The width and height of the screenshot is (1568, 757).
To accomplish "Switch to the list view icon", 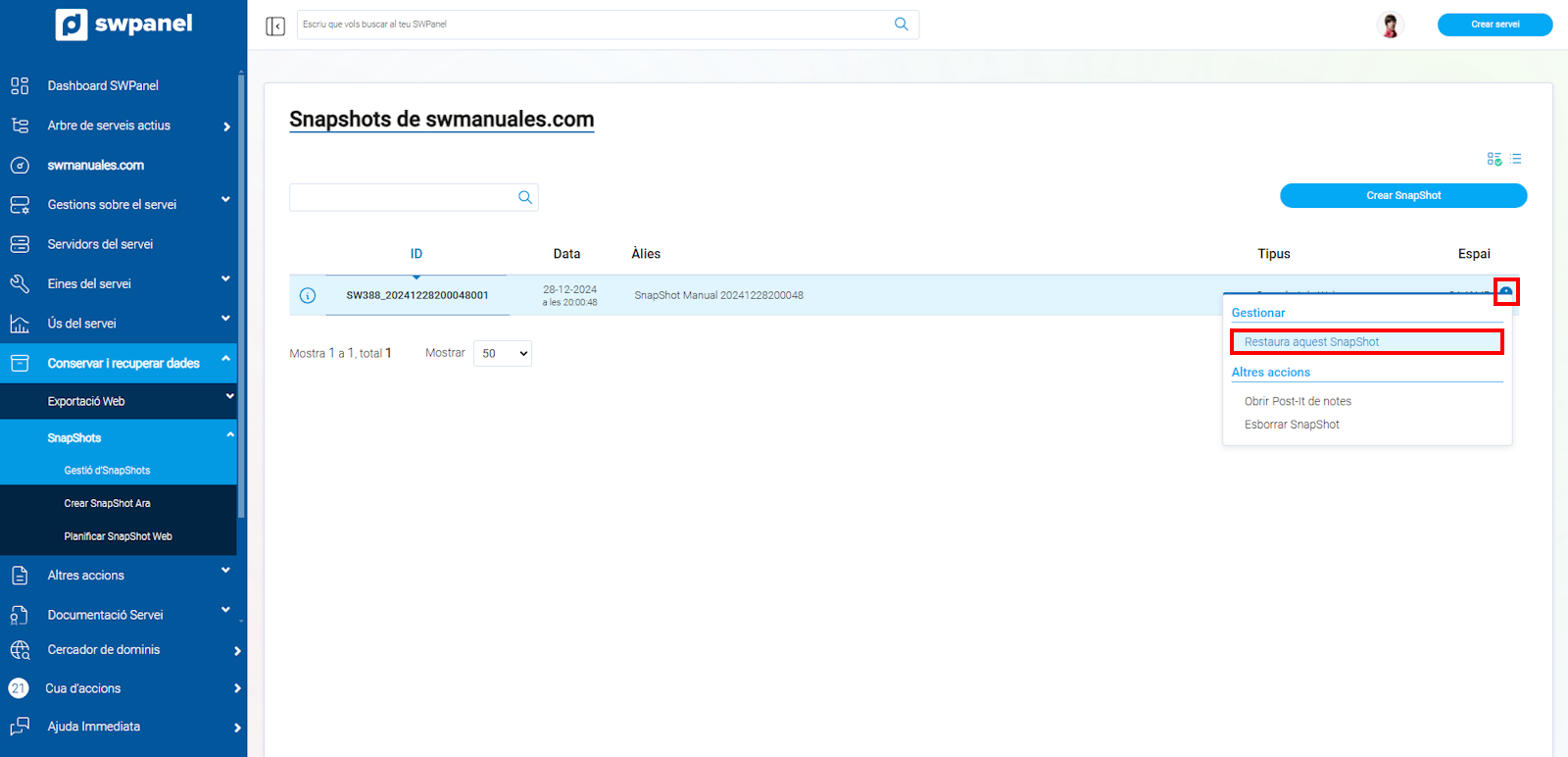I will (1516, 159).
